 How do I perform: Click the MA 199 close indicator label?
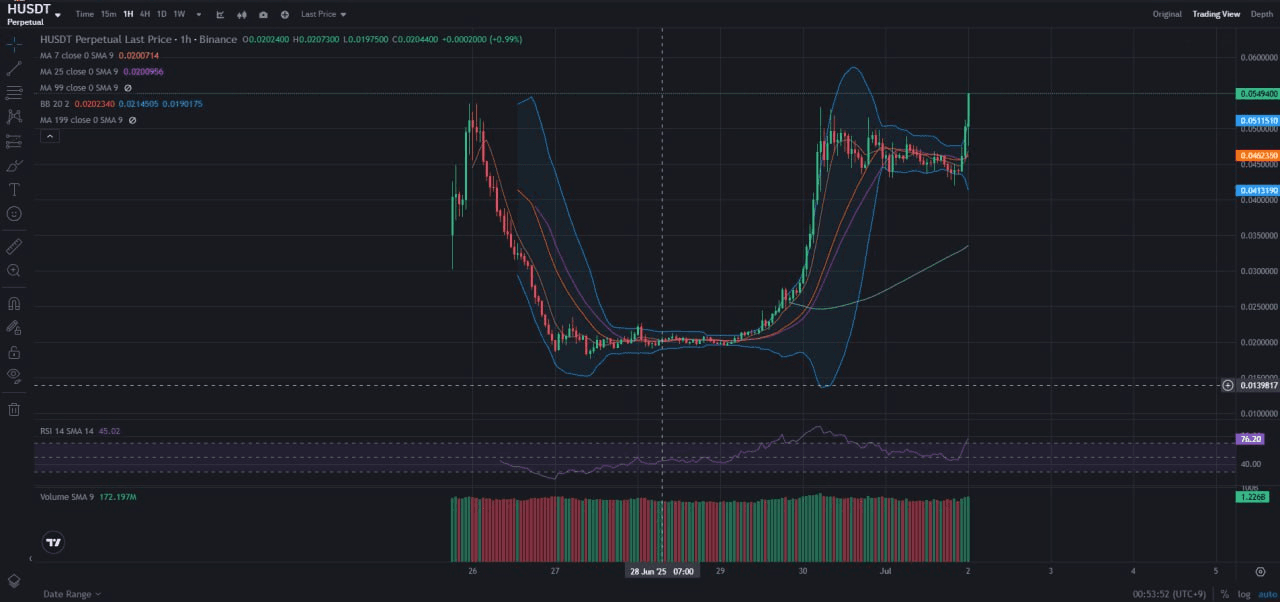81,120
